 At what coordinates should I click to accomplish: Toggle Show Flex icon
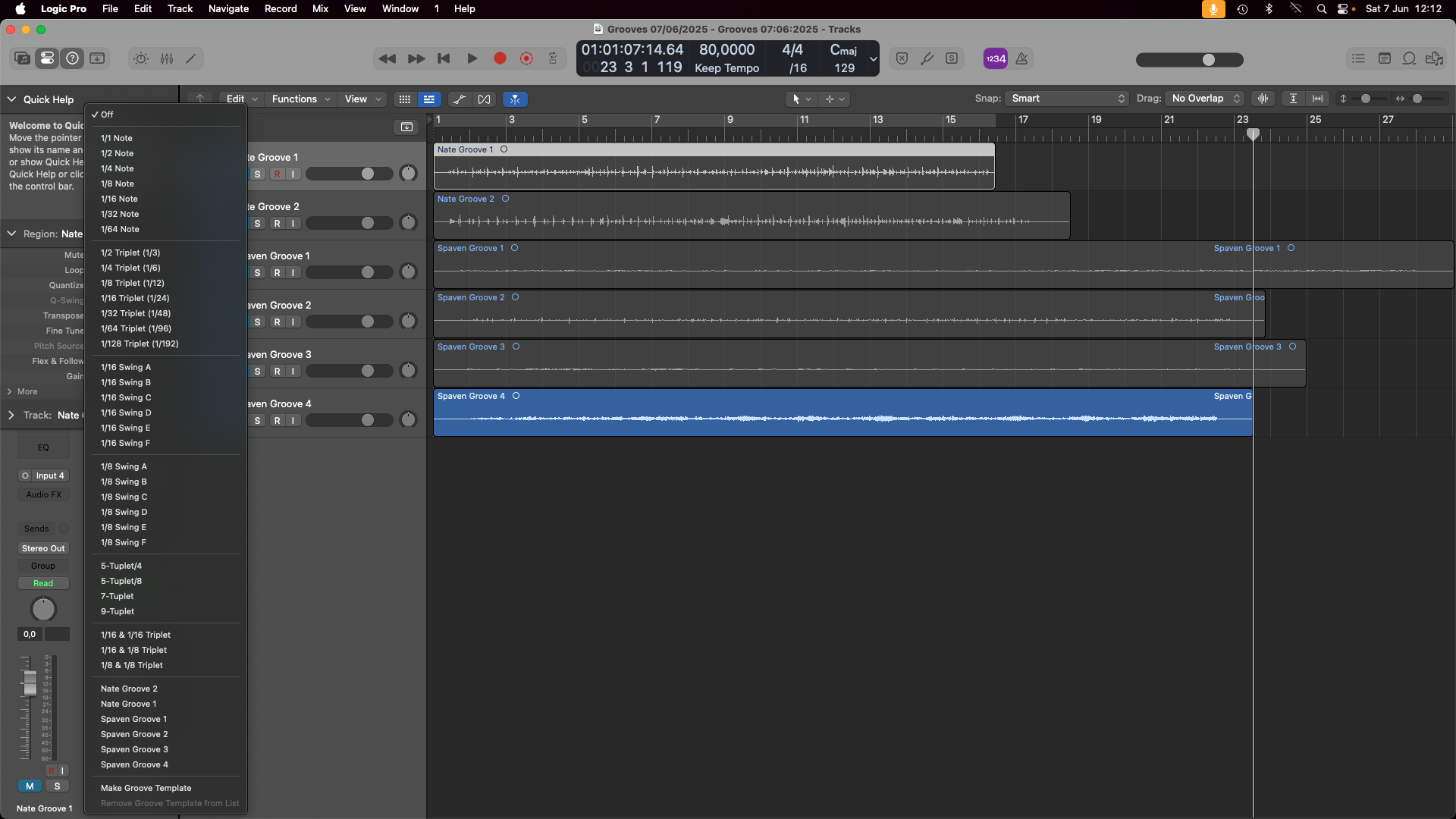click(x=484, y=99)
